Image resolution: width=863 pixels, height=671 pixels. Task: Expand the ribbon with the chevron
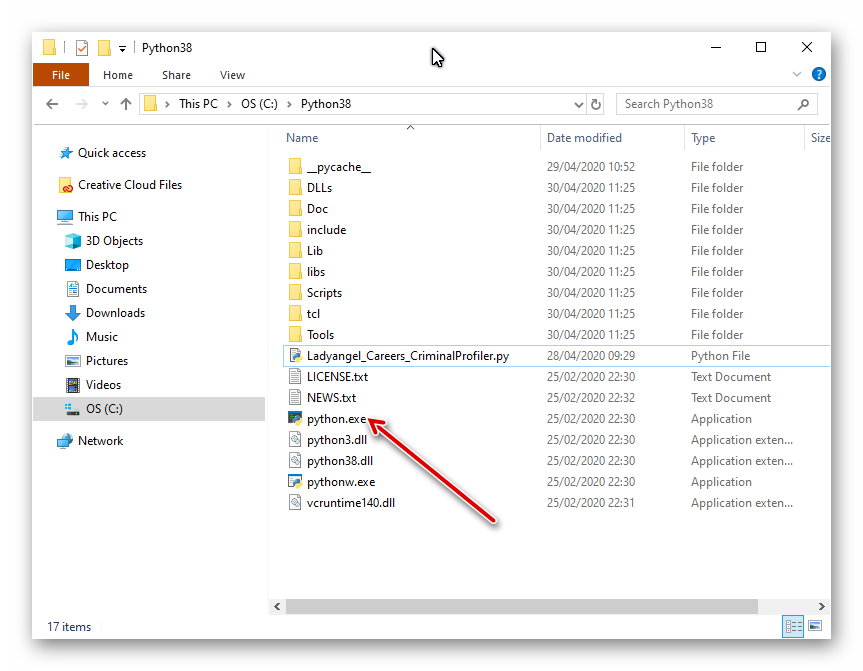point(796,74)
